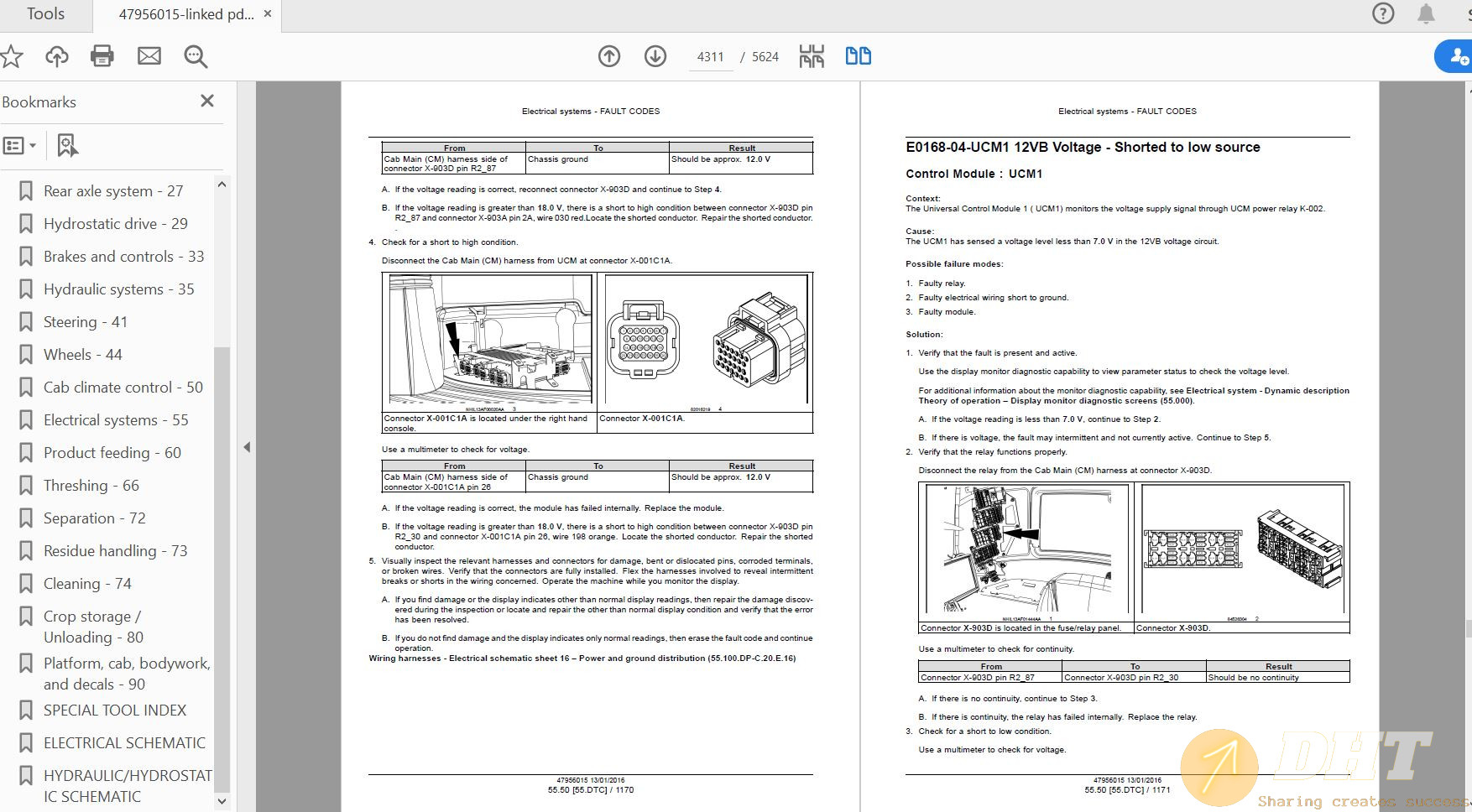Open bookmark Threshing - 66

(91, 486)
